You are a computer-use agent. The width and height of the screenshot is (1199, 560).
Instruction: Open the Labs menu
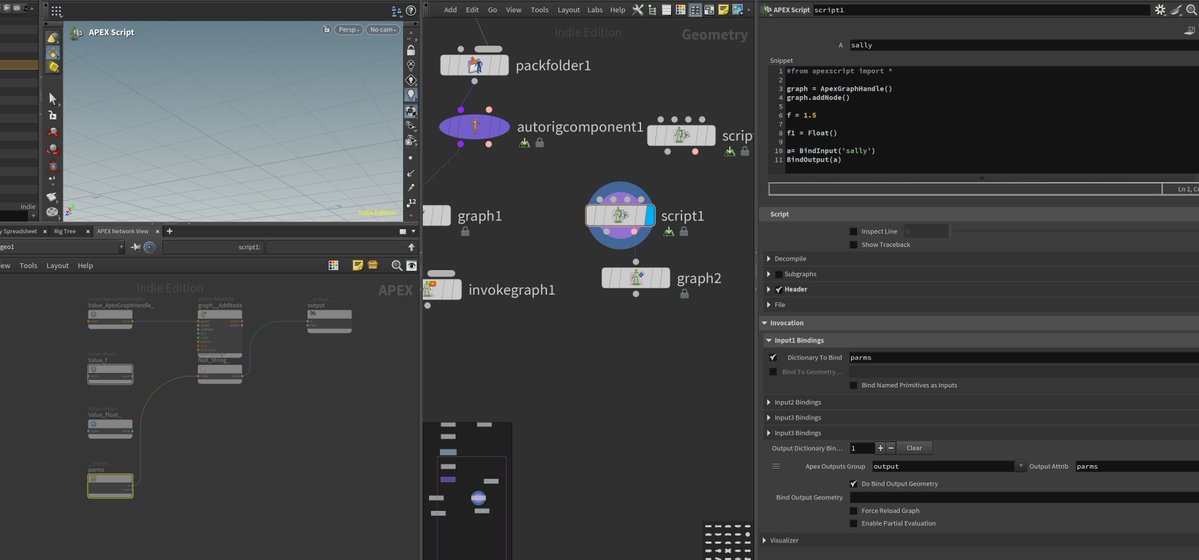(x=594, y=10)
